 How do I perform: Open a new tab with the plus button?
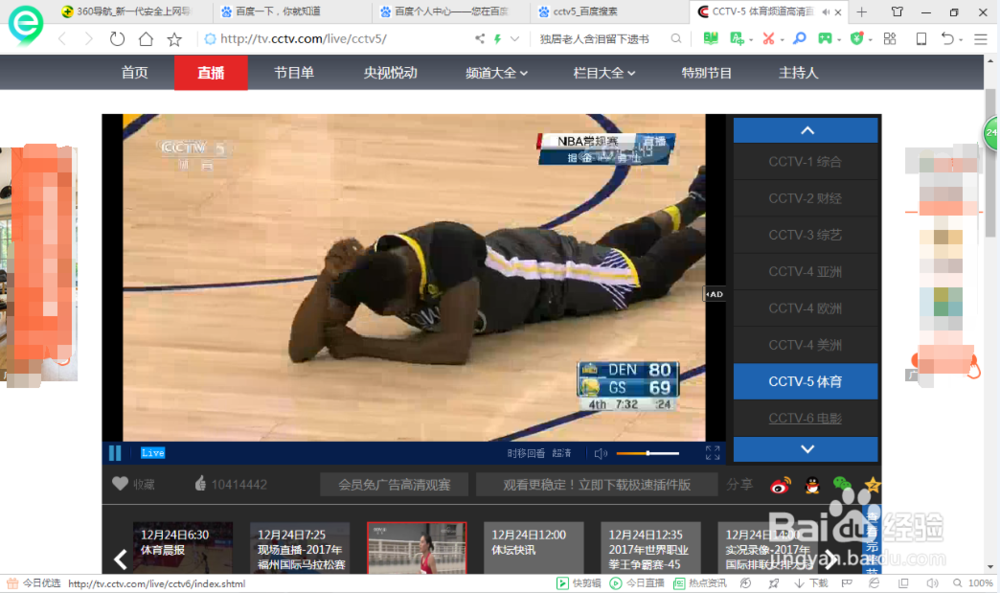pos(862,12)
